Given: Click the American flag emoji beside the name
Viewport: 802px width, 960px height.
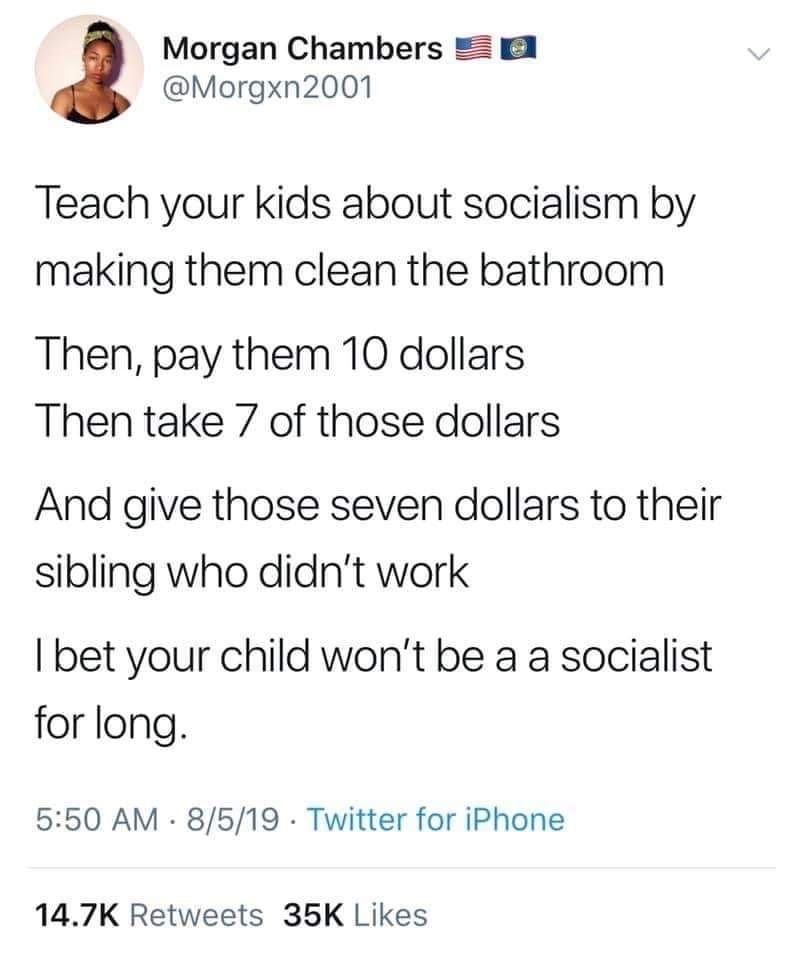Looking at the screenshot, I should [x=467, y=48].
